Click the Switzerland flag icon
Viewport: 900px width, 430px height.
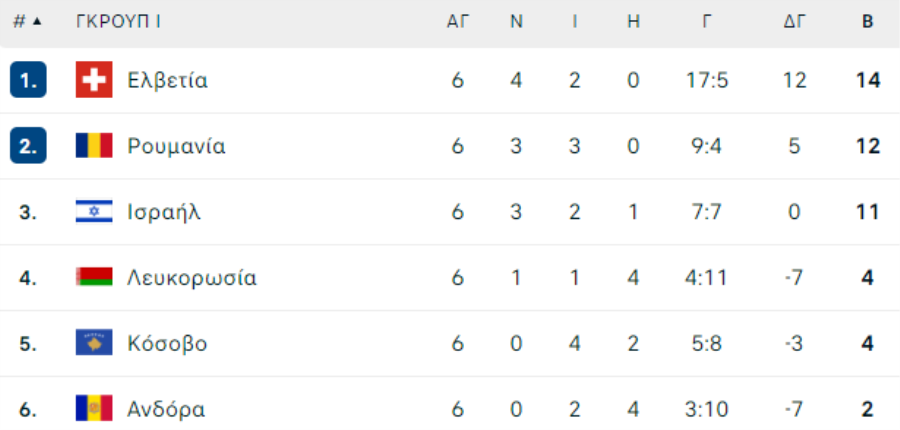click(94, 80)
